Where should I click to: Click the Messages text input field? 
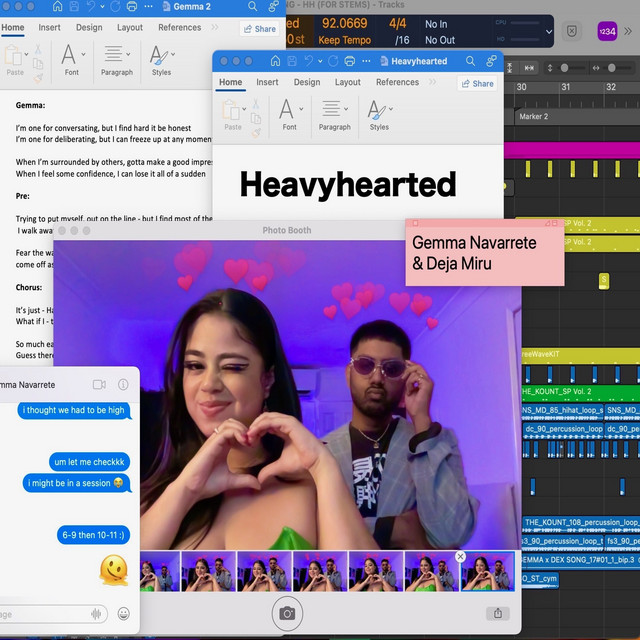(x=51, y=613)
